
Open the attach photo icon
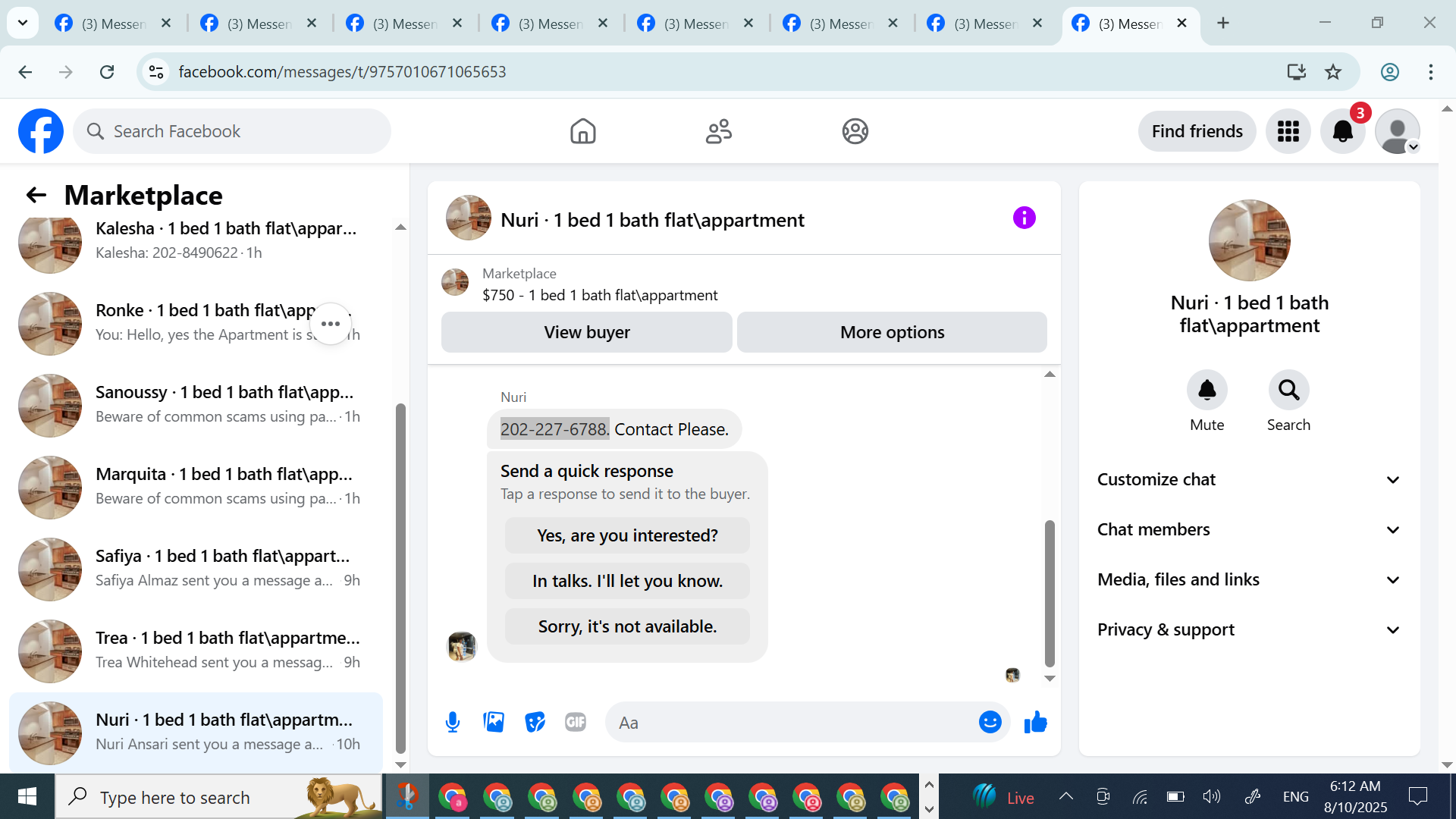pos(494,723)
